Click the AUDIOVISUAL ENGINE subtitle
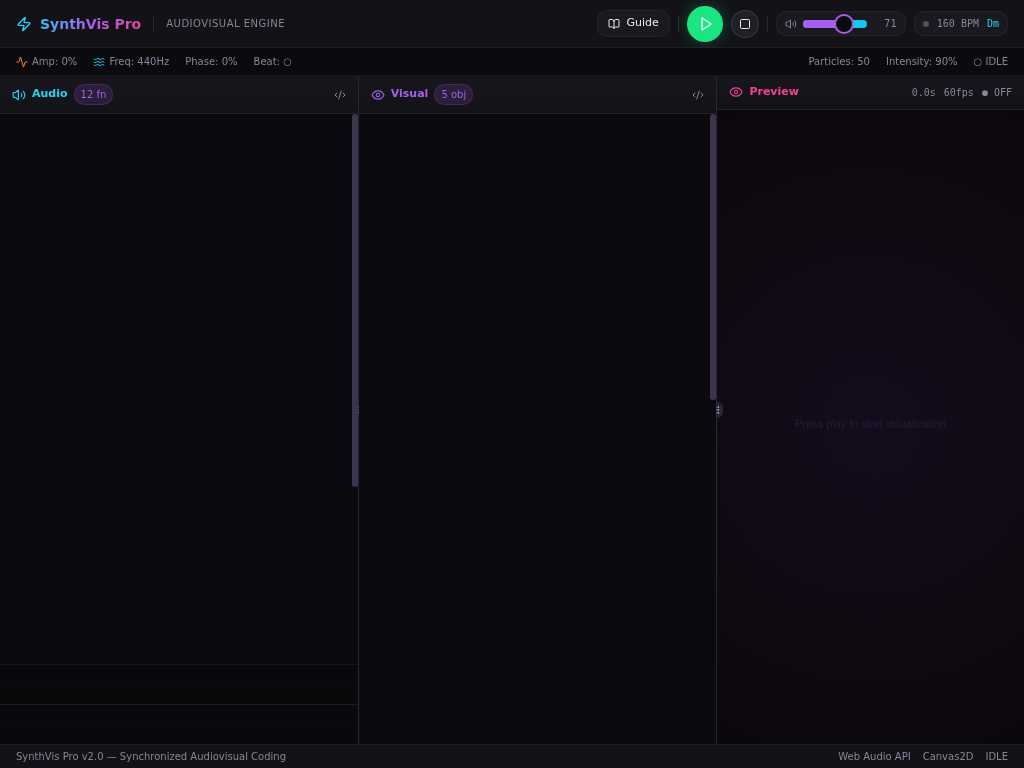The image size is (1024, 768). coord(225,24)
